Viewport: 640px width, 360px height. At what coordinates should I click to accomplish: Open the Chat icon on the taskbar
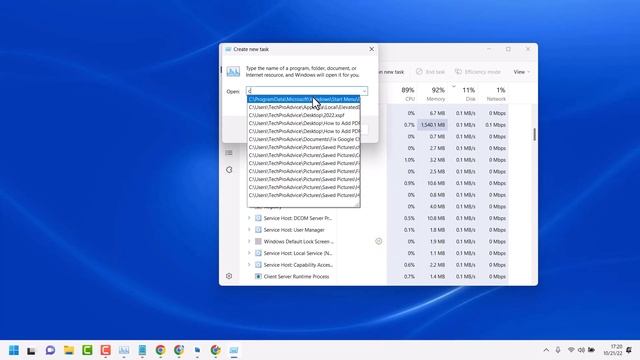(x=50, y=350)
